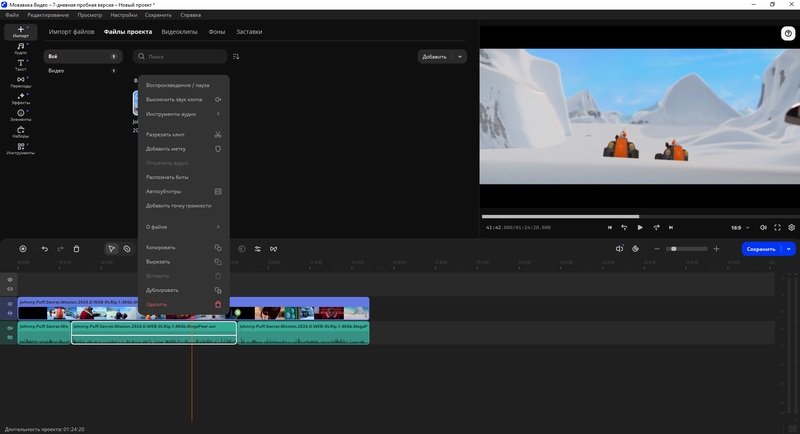Viewport: 800px width, 434px height.
Task: Toggle link icon on audio track
Action: pos(10,338)
